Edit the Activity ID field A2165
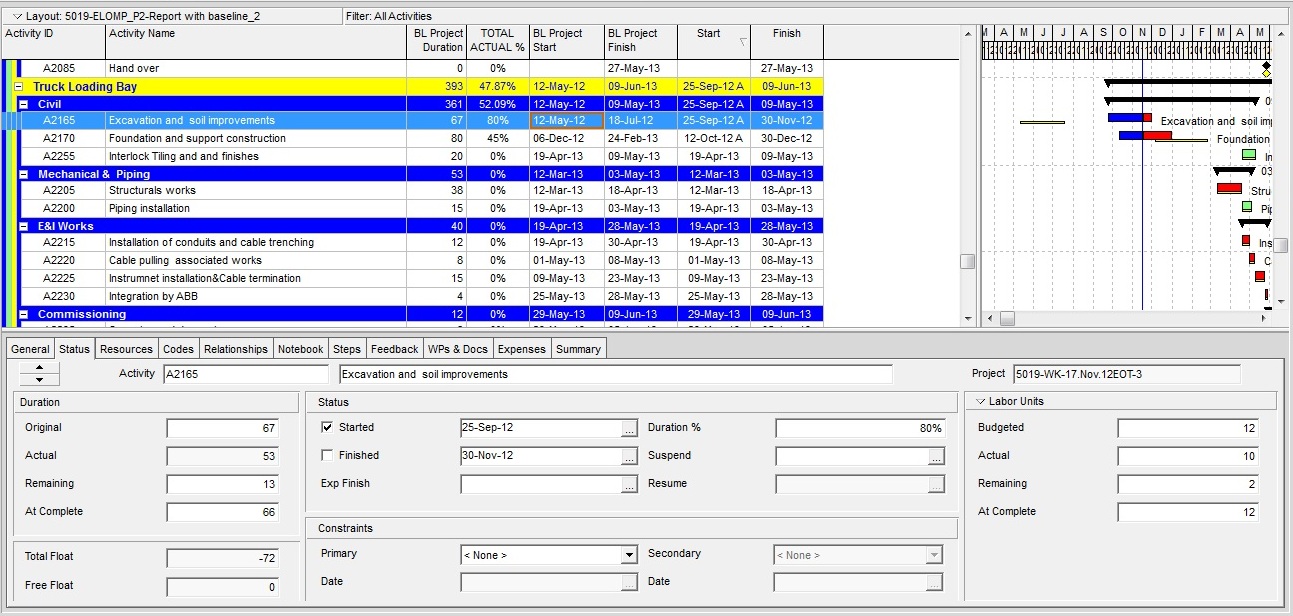The width and height of the screenshot is (1293, 616). point(245,374)
